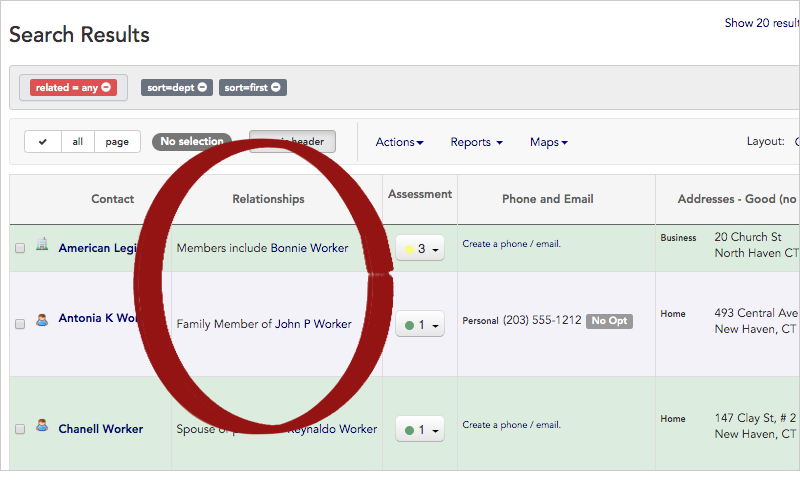
Task: Remove the sort=dept filter tag
Action: click(202, 87)
